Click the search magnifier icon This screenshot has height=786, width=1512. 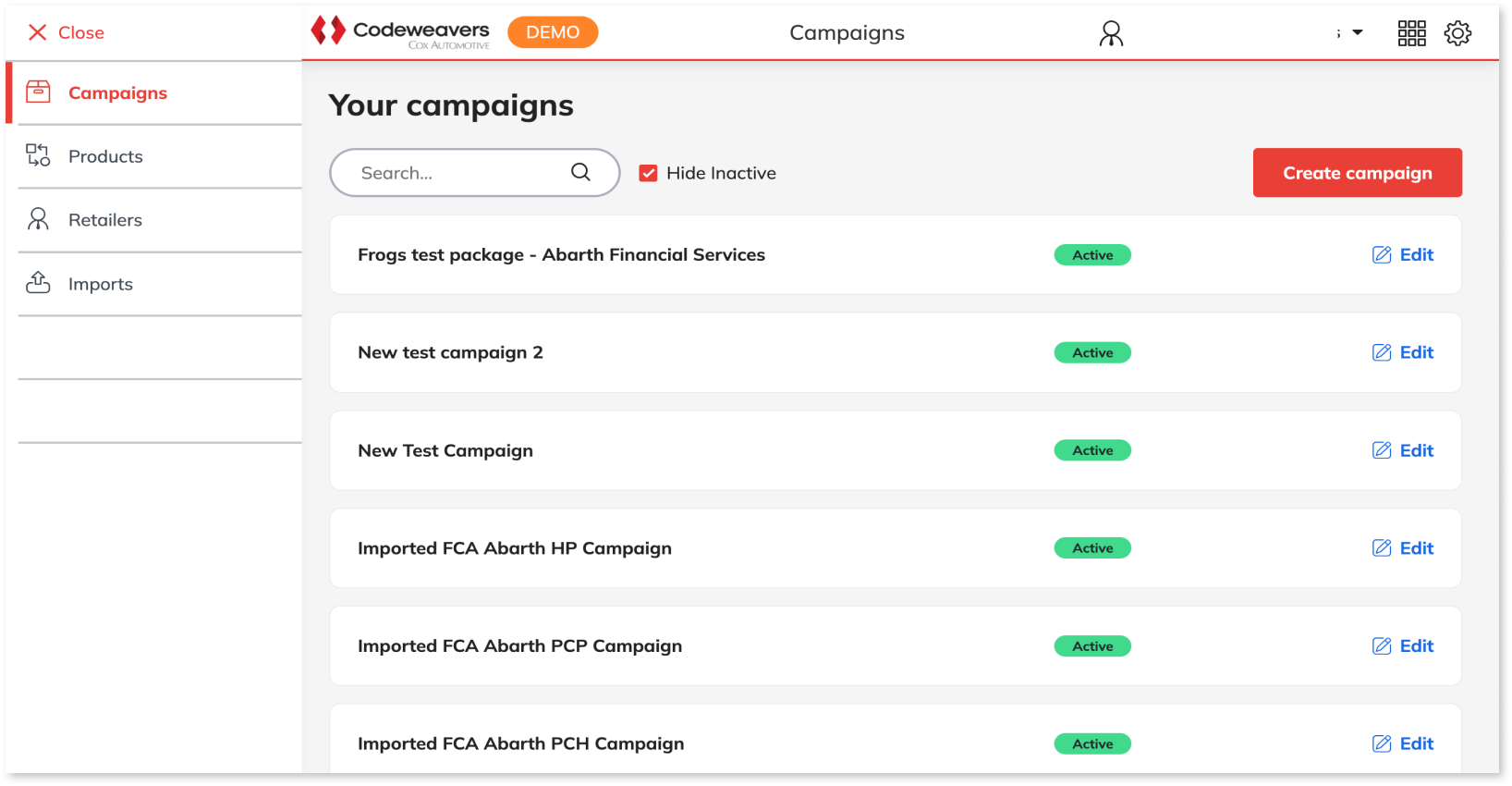pyautogui.click(x=580, y=172)
